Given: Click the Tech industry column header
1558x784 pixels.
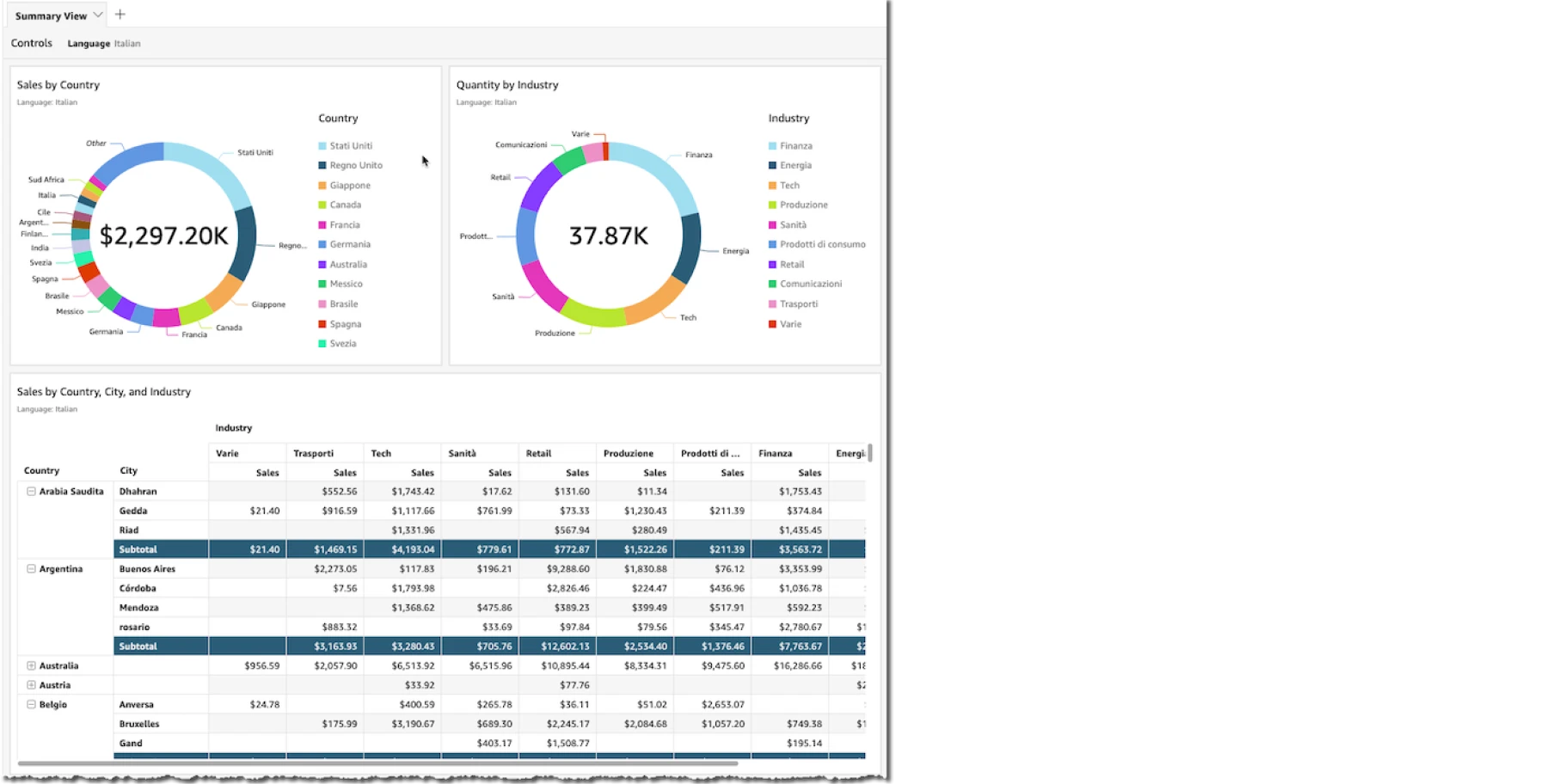Looking at the screenshot, I should pyautogui.click(x=381, y=453).
